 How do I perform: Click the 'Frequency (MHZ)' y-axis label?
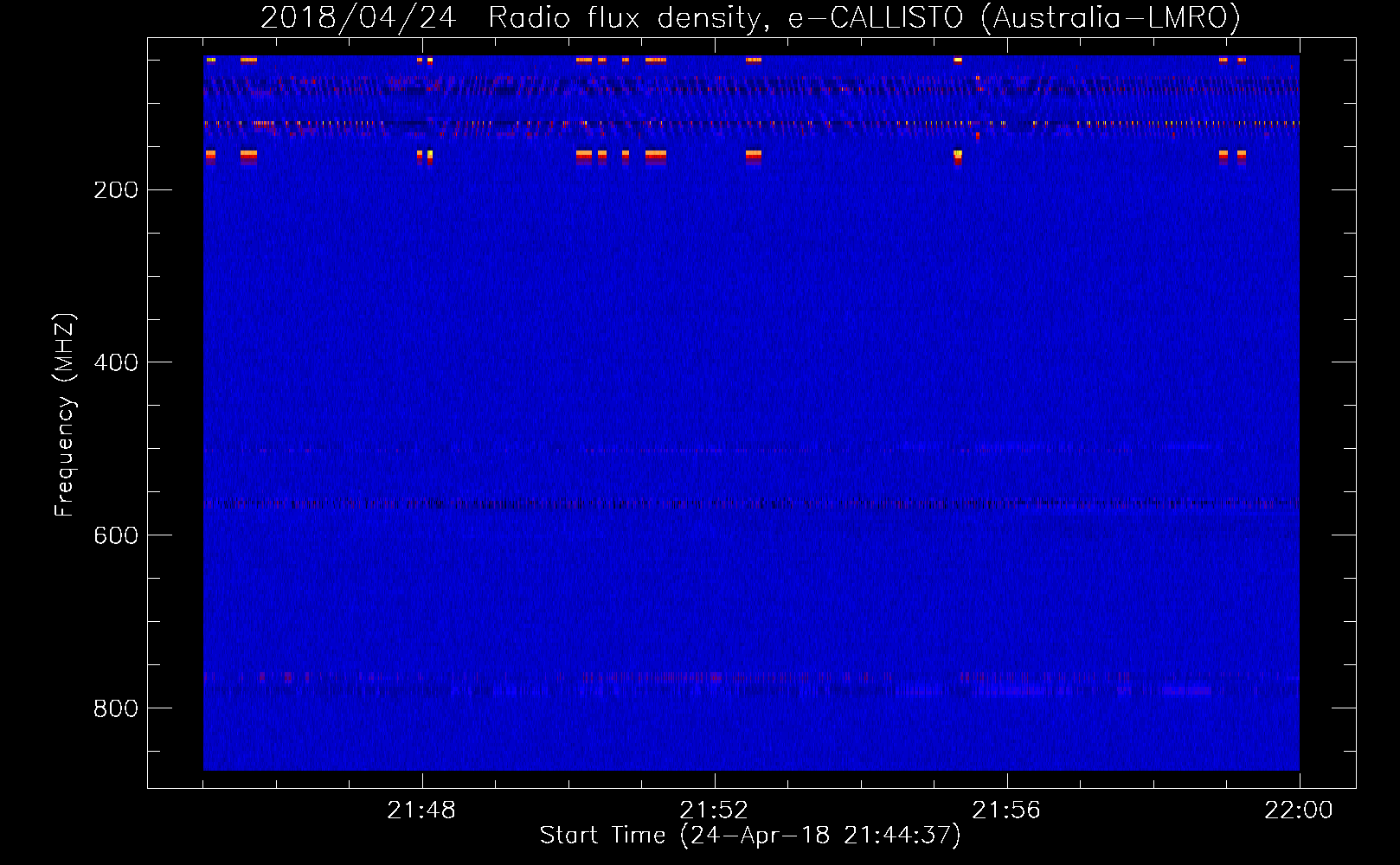click(x=64, y=414)
